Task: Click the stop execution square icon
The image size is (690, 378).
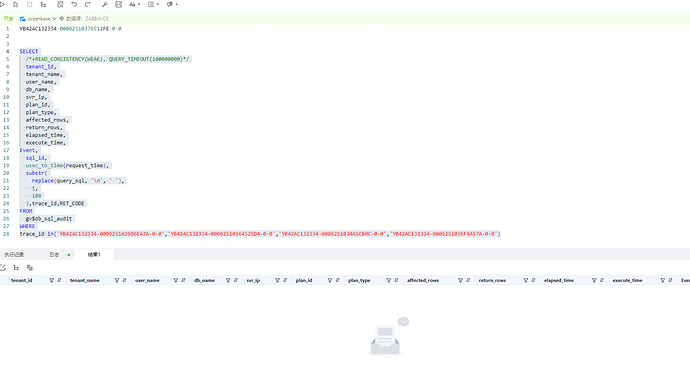Action: click(29, 4)
